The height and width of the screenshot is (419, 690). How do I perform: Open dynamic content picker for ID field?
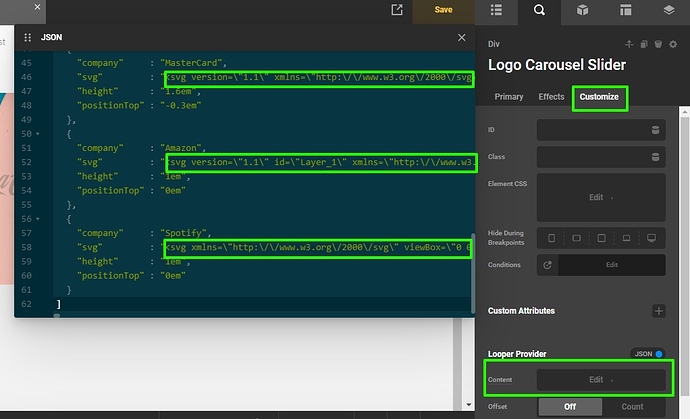(x=655, y=130)
